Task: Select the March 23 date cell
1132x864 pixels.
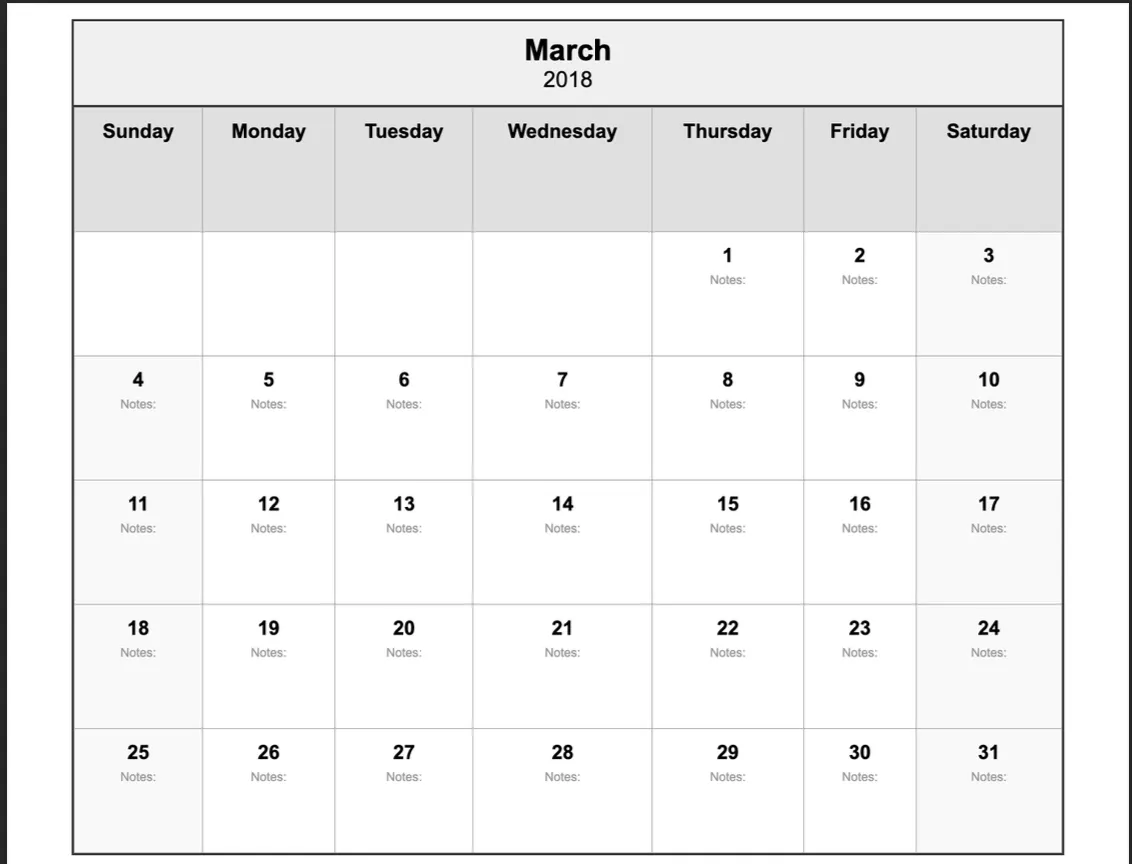Action: (859, 666)
